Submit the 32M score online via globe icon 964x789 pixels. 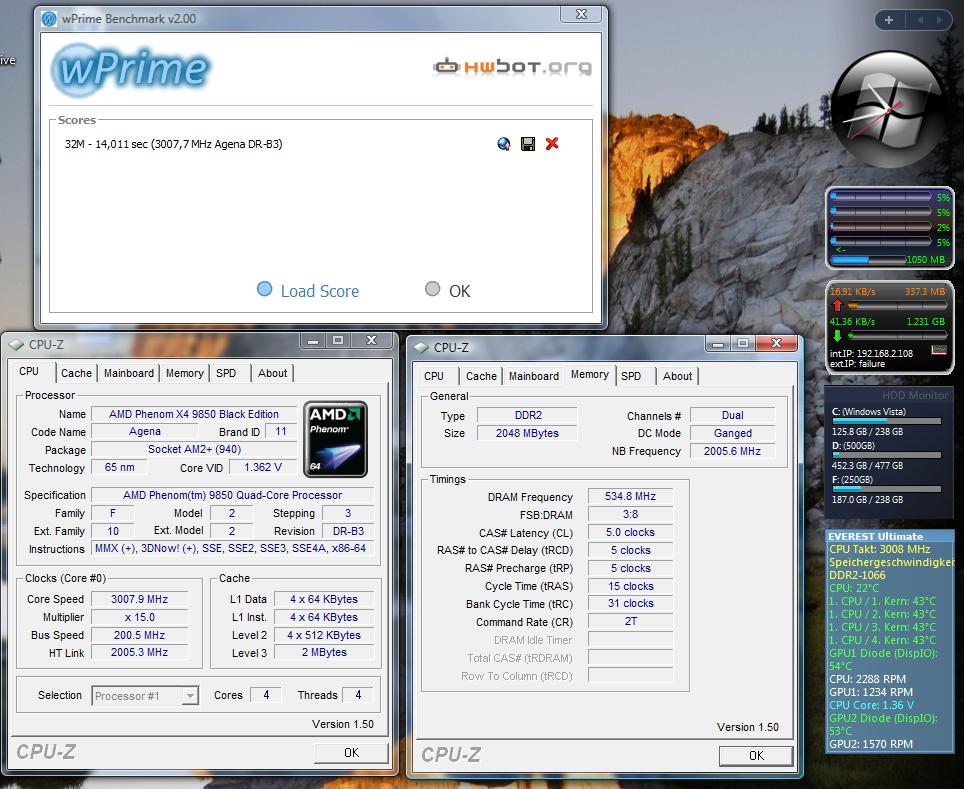pyautogui.click(x=504, y=144)
